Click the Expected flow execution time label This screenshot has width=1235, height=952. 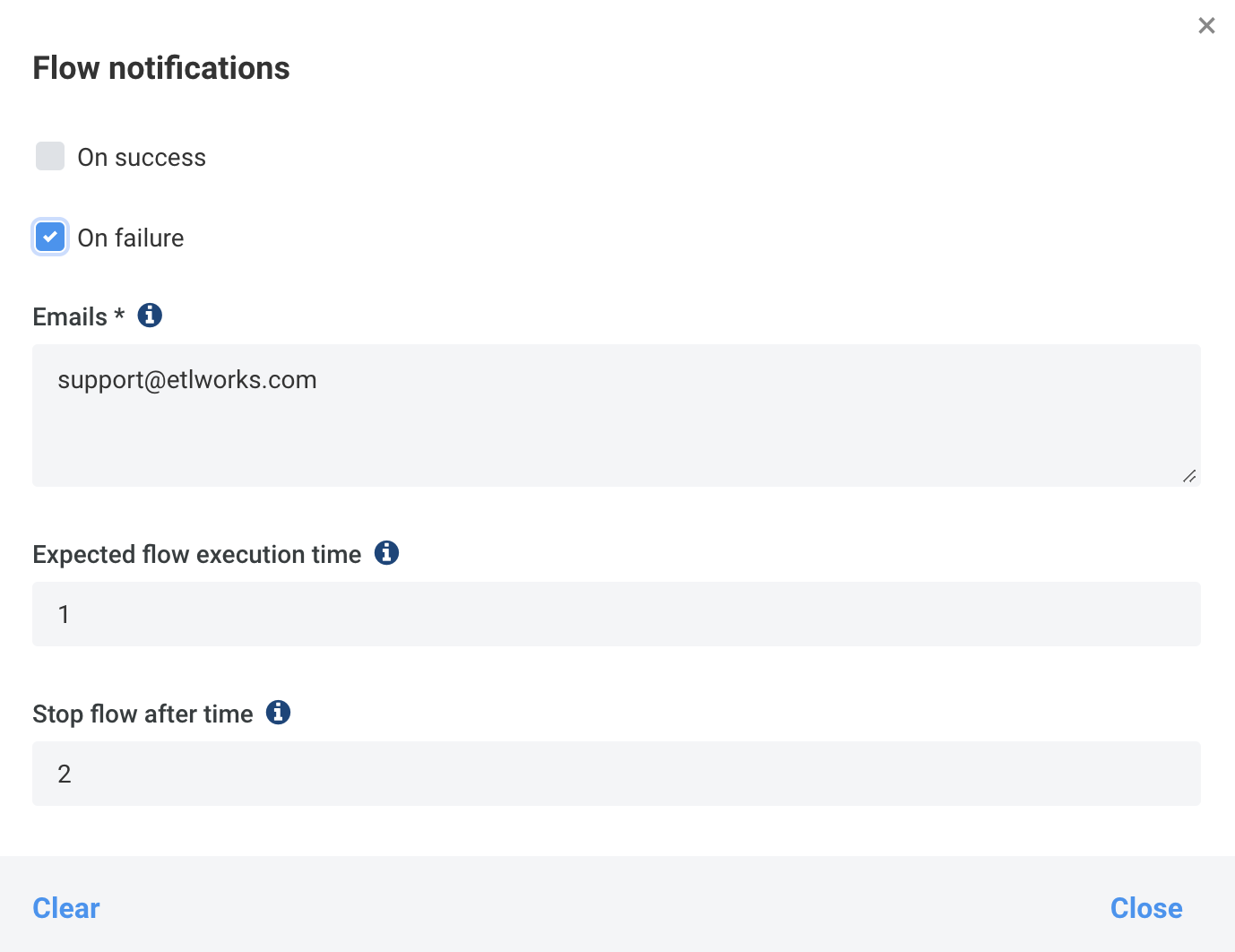(x=197, y=555)
